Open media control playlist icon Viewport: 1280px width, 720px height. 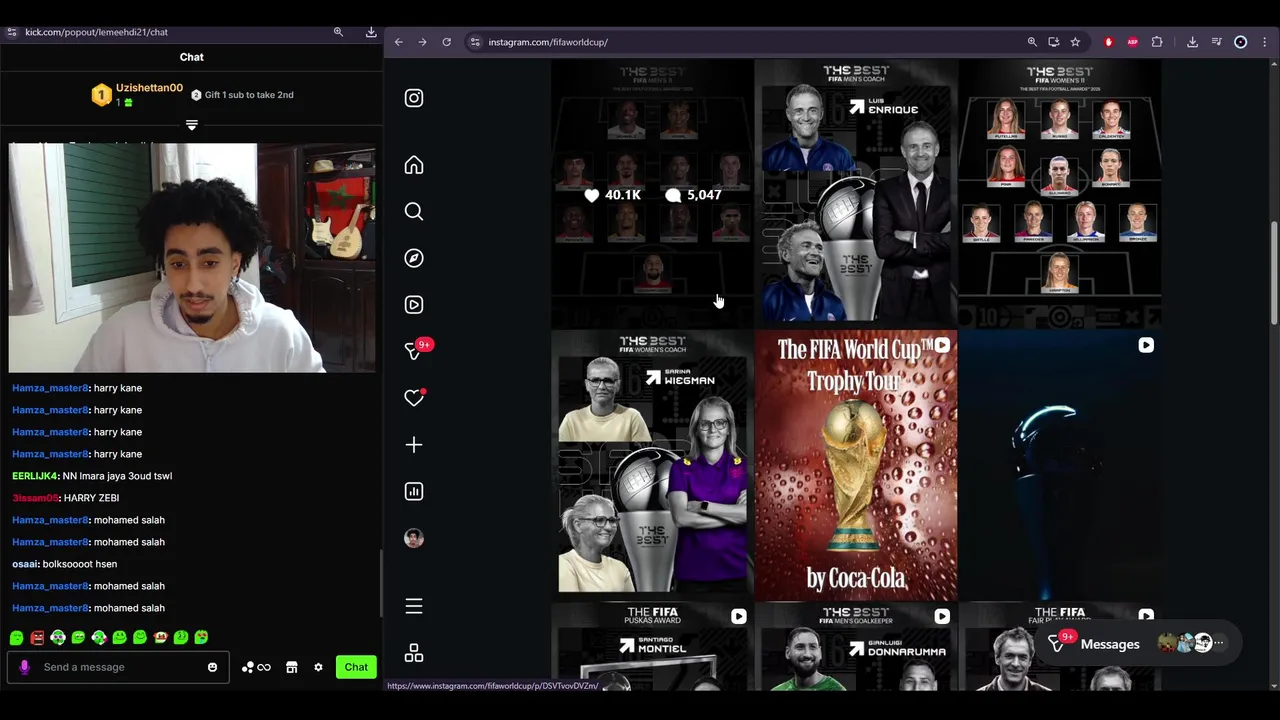(1216, 42)
